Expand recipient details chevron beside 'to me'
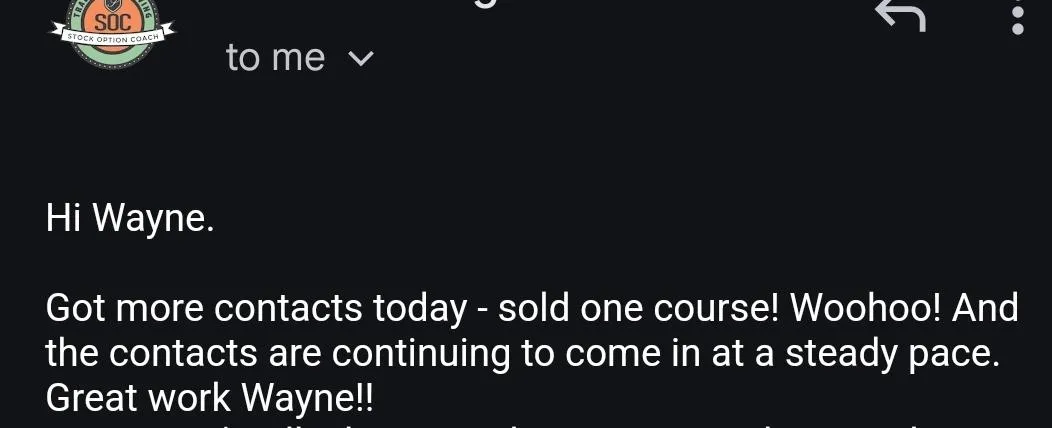This screenshot has width=1052, height=428. point(362,59)
